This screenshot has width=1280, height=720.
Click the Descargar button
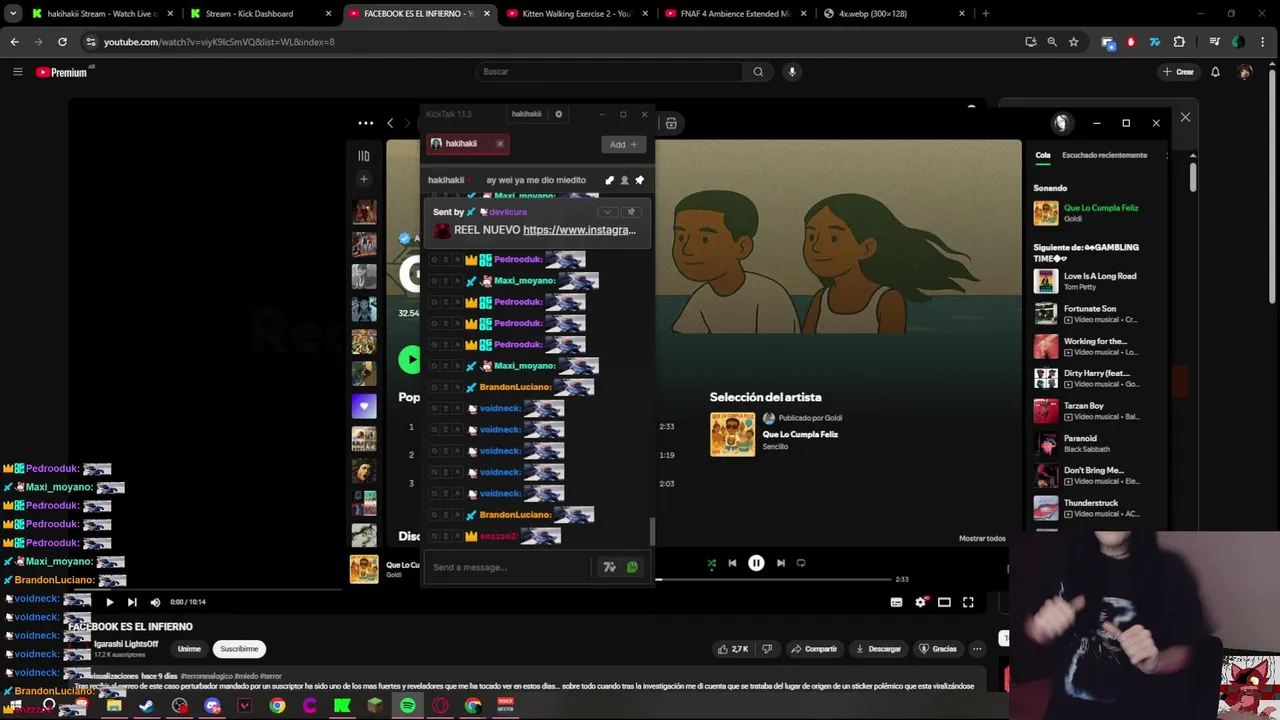[x=878, y=649]
